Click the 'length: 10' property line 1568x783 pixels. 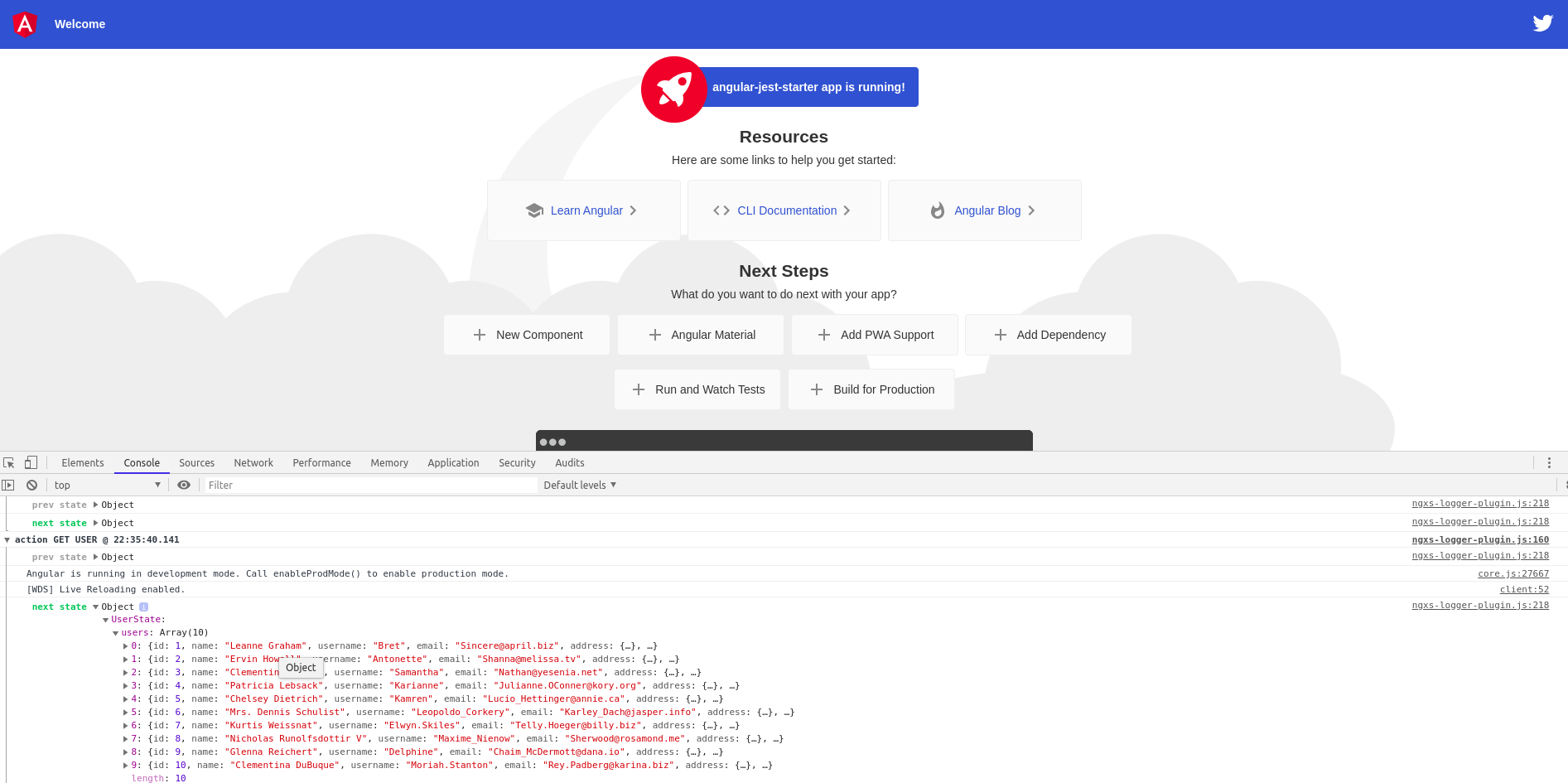158,778
